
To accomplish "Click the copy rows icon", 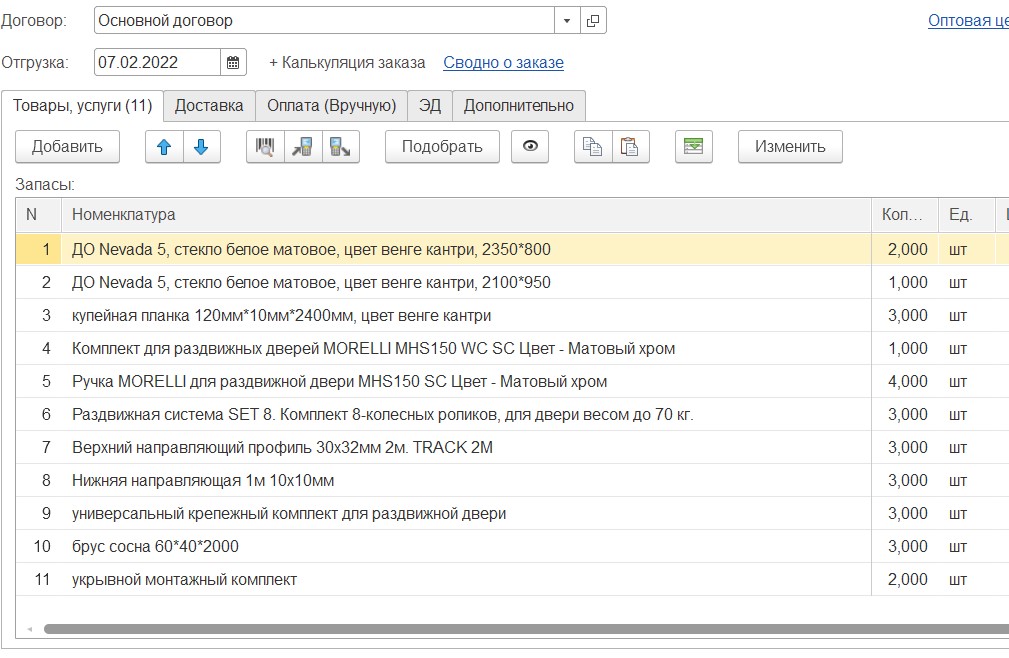I will point(593,147).
